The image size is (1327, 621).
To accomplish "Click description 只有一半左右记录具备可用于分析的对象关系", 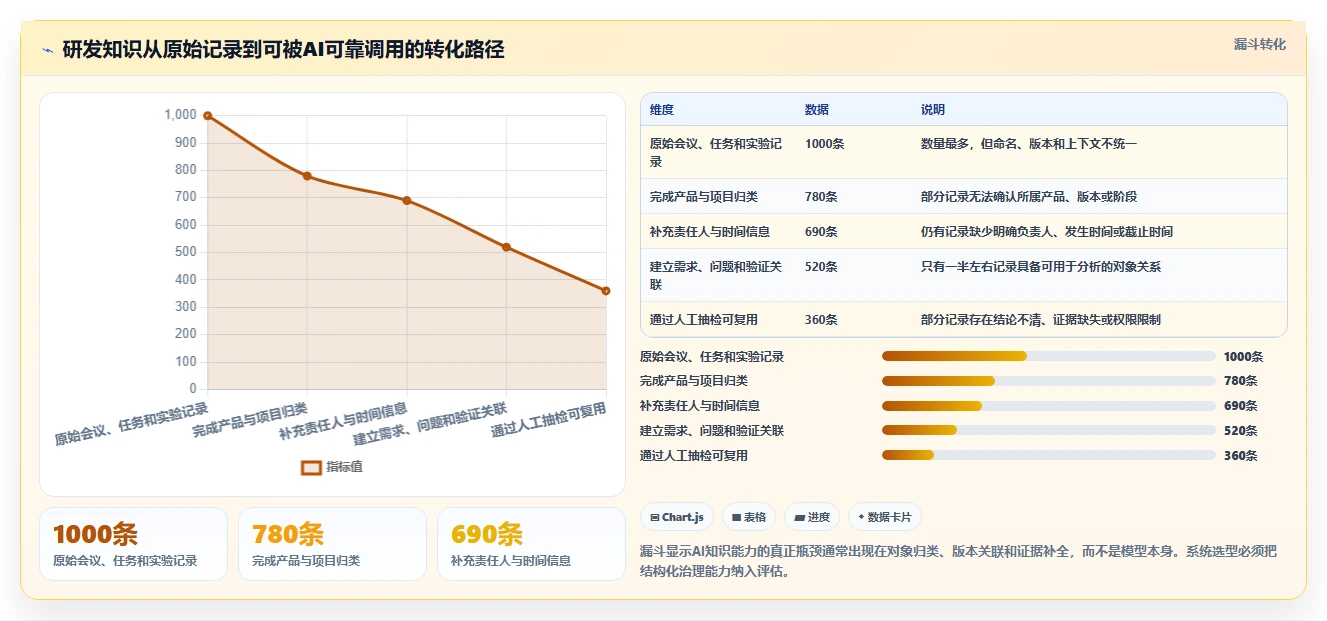I will 1041,267.
